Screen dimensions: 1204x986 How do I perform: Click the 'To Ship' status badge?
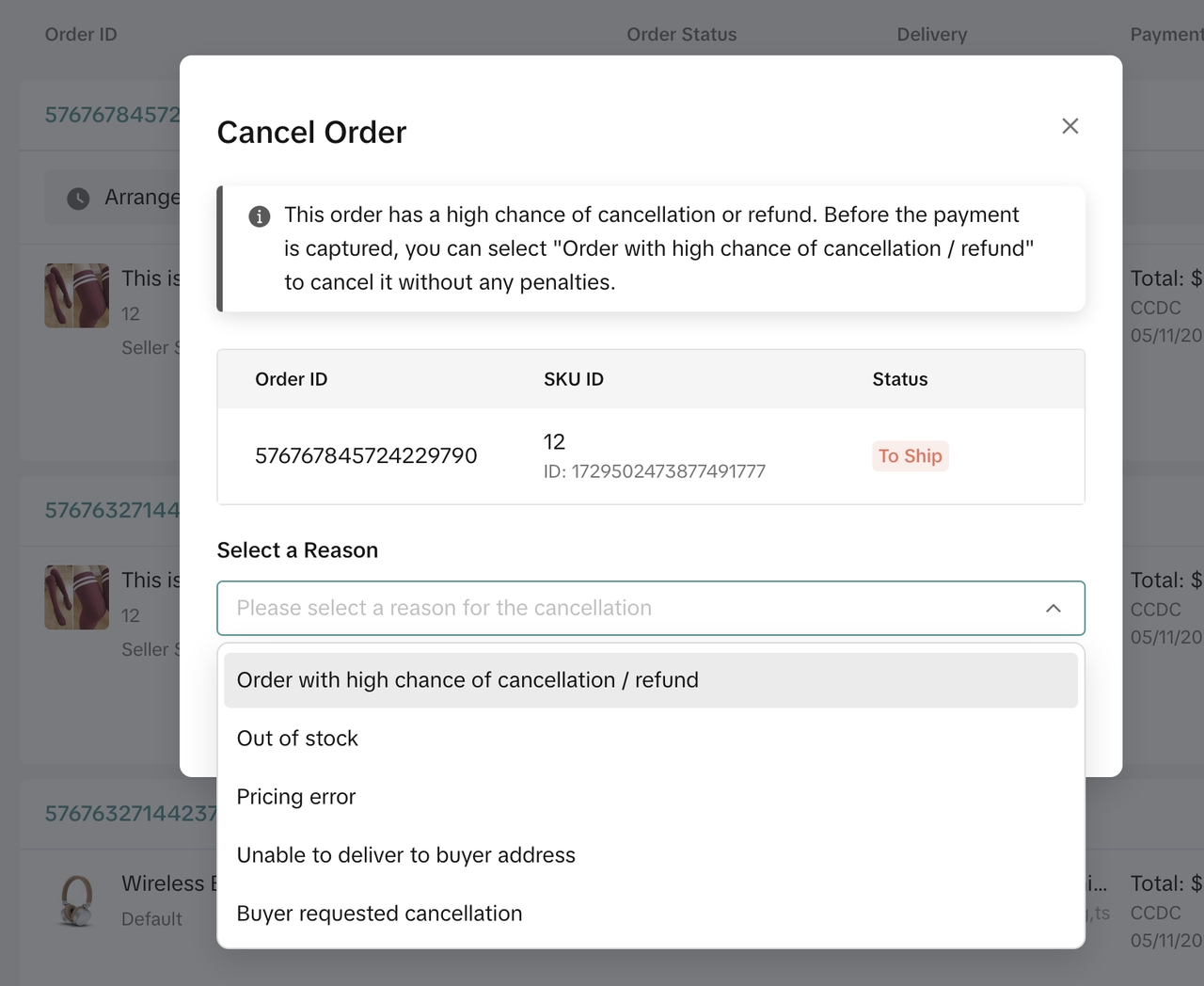tap(910, 456)
